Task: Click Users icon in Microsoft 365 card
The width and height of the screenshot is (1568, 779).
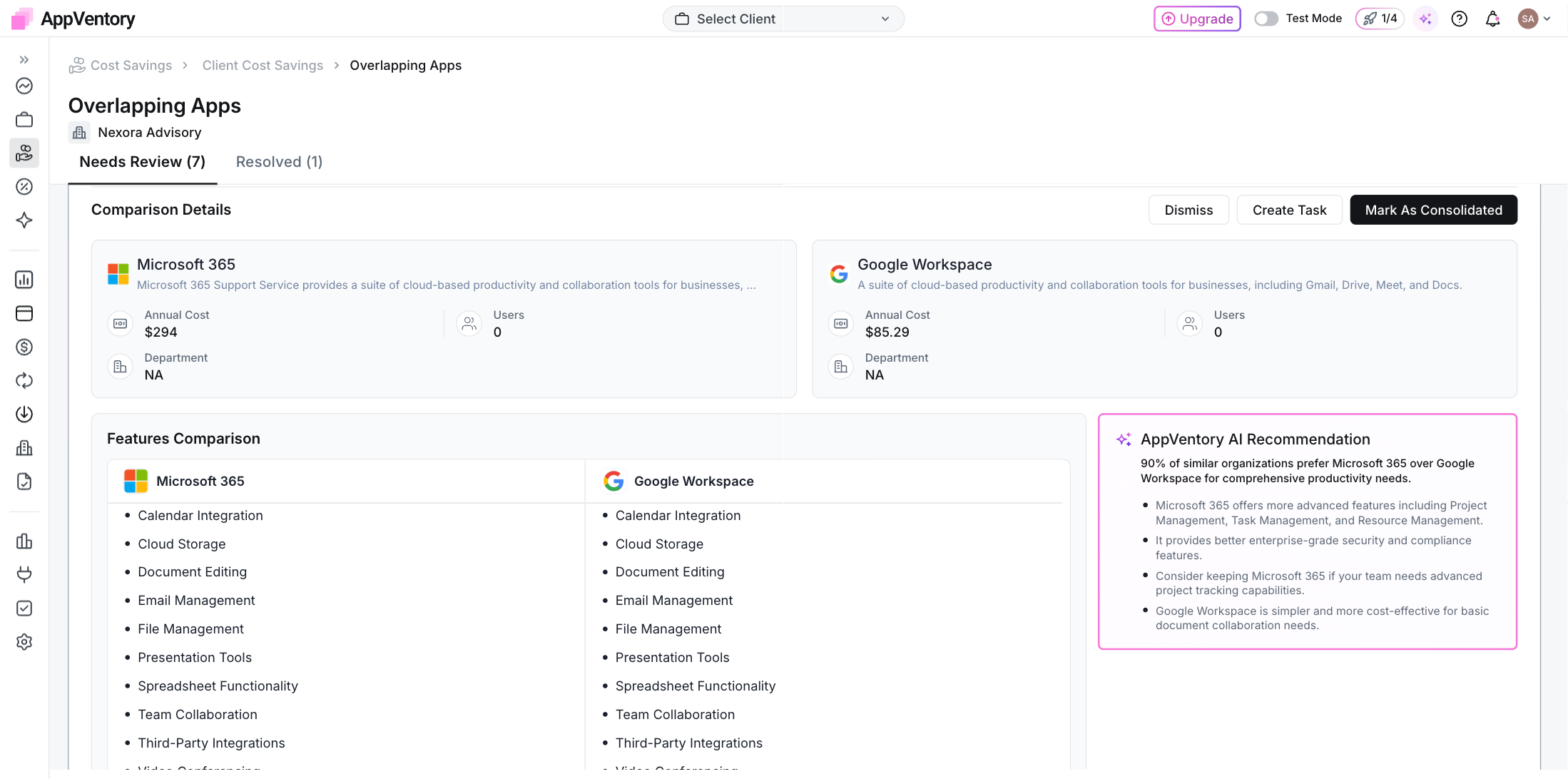Action: coord(469,324)
